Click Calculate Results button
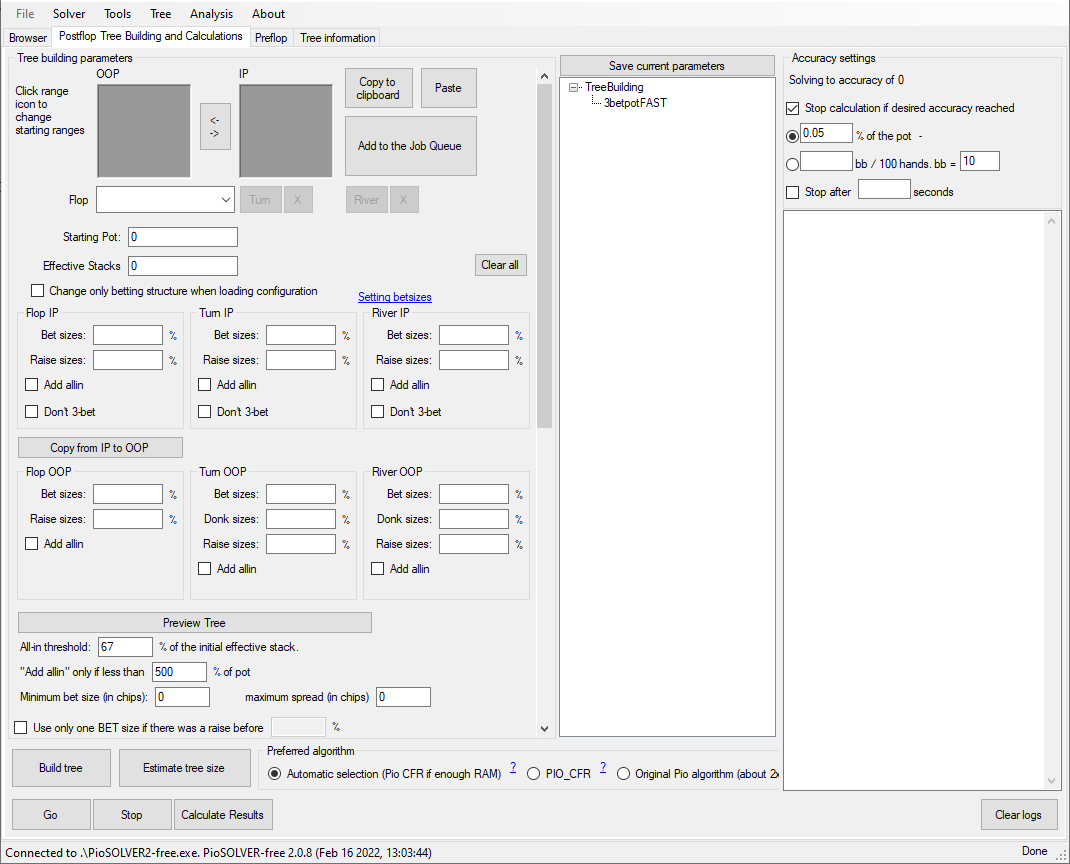 click(x=223, y=814)
